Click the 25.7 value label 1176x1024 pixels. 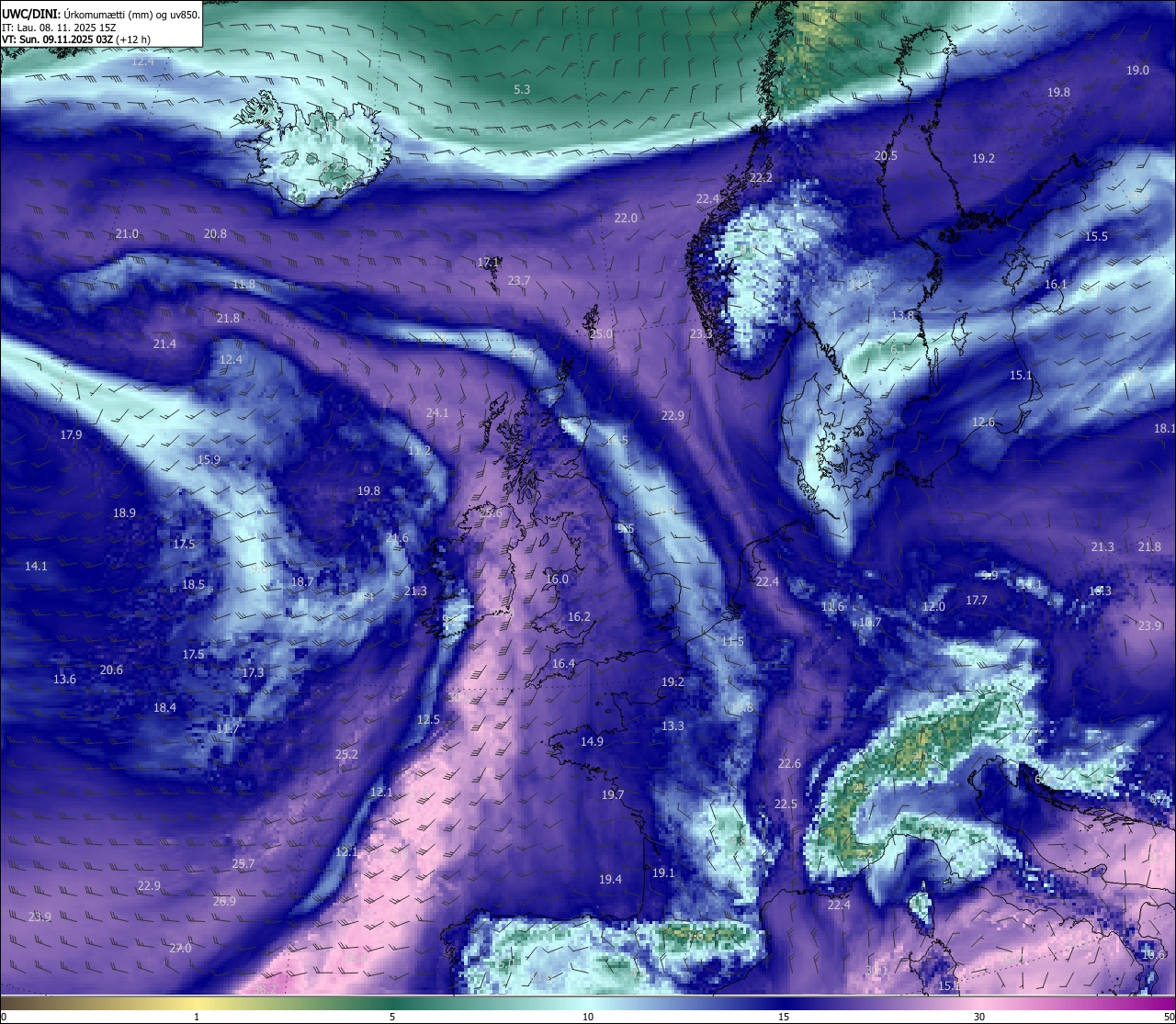[243, 863]
